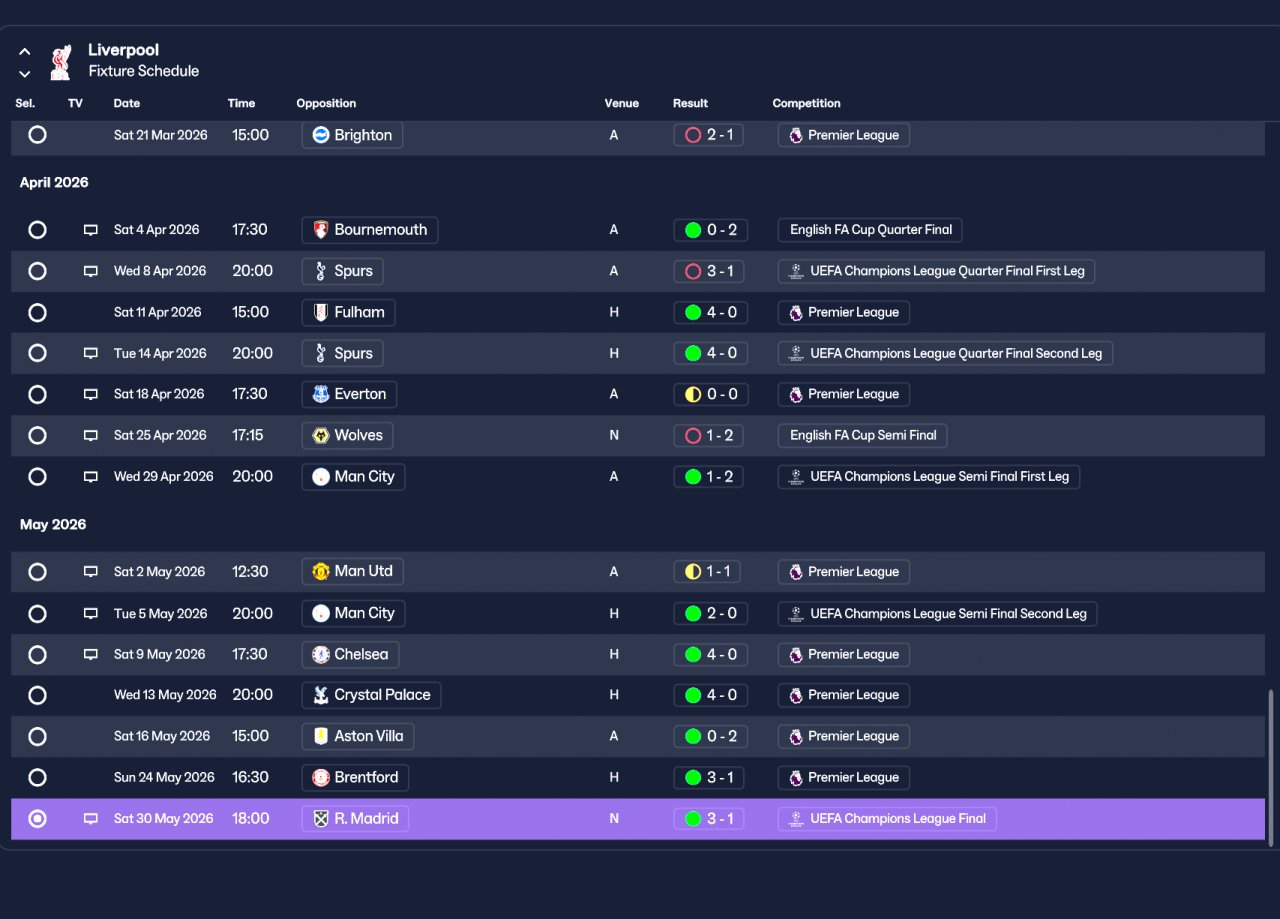Select the Brentford fixture radio button
The width and height of the screenshot is (1280, 919).
pos(37,777)
